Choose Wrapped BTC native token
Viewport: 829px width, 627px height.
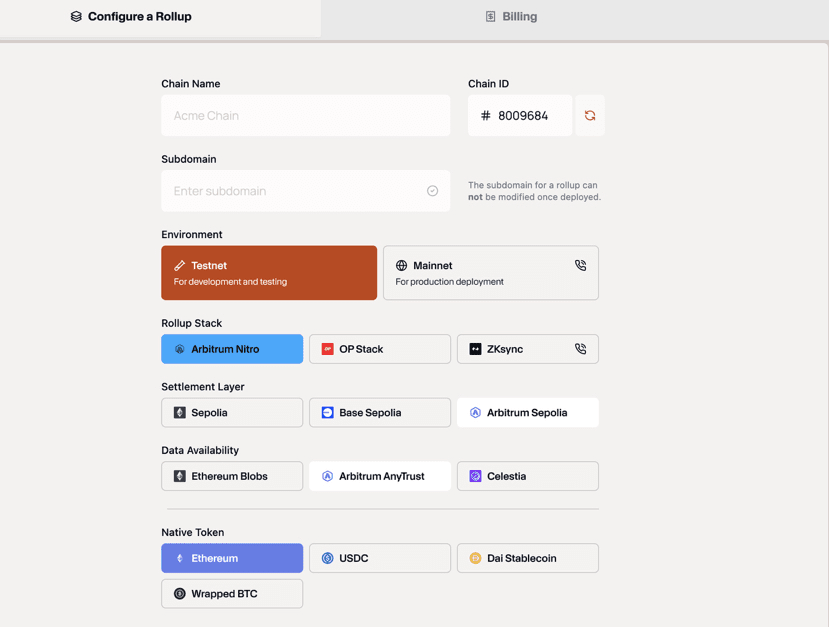pos(232,594)
